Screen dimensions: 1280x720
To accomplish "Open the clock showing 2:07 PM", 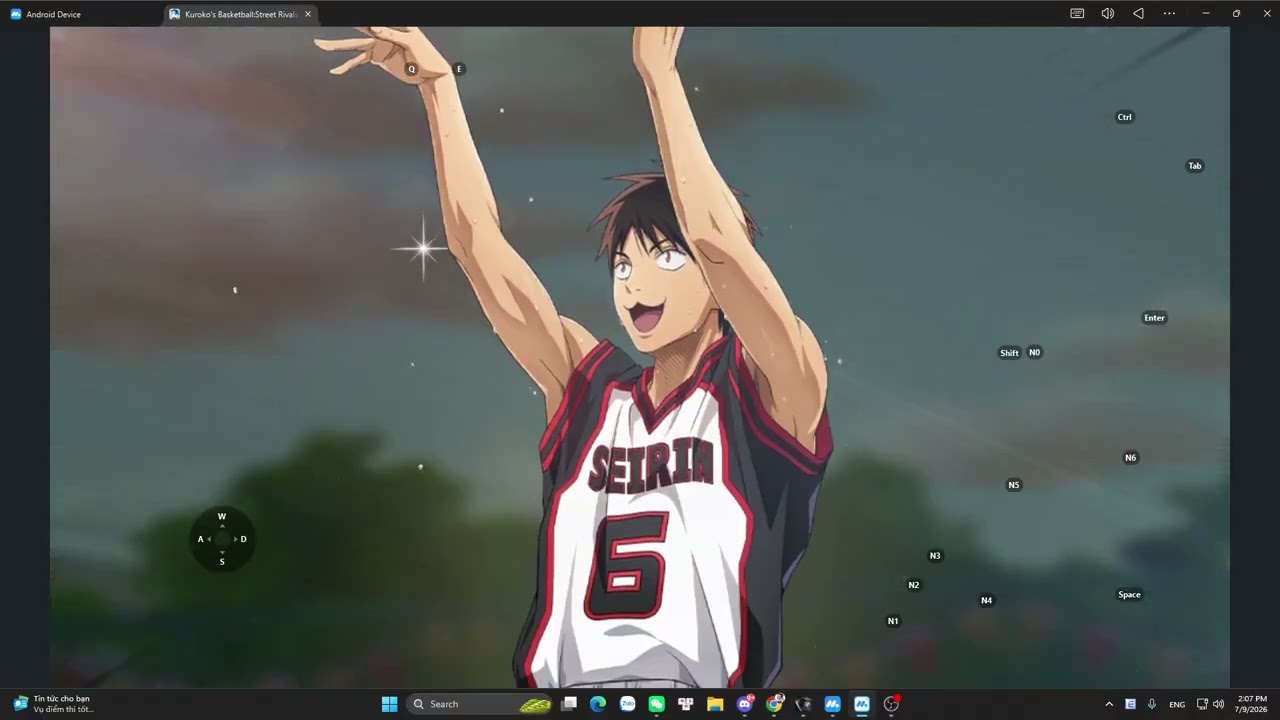I will tap(1252, 704).
